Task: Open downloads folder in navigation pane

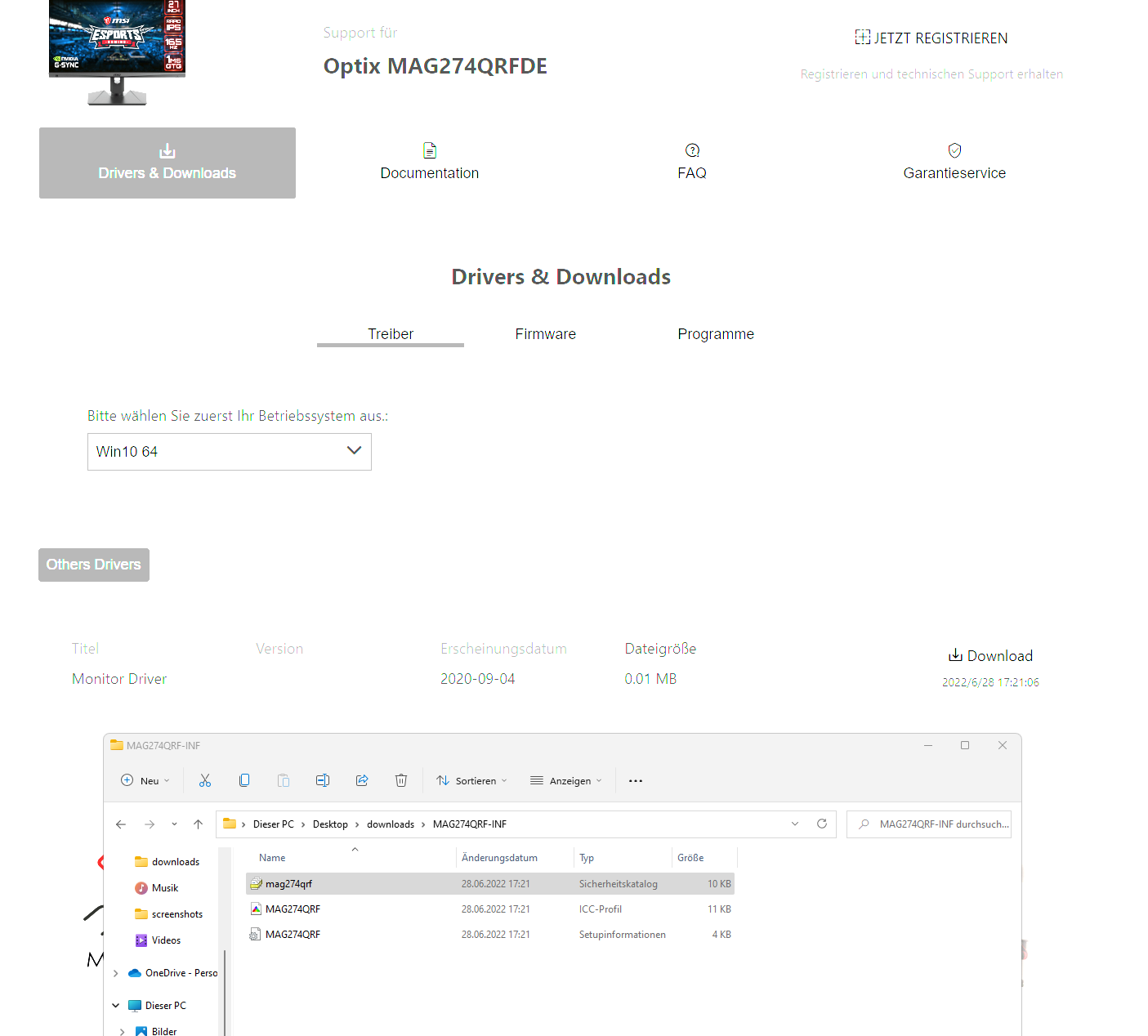Action: pyautogui.click(x=167, y=862)
